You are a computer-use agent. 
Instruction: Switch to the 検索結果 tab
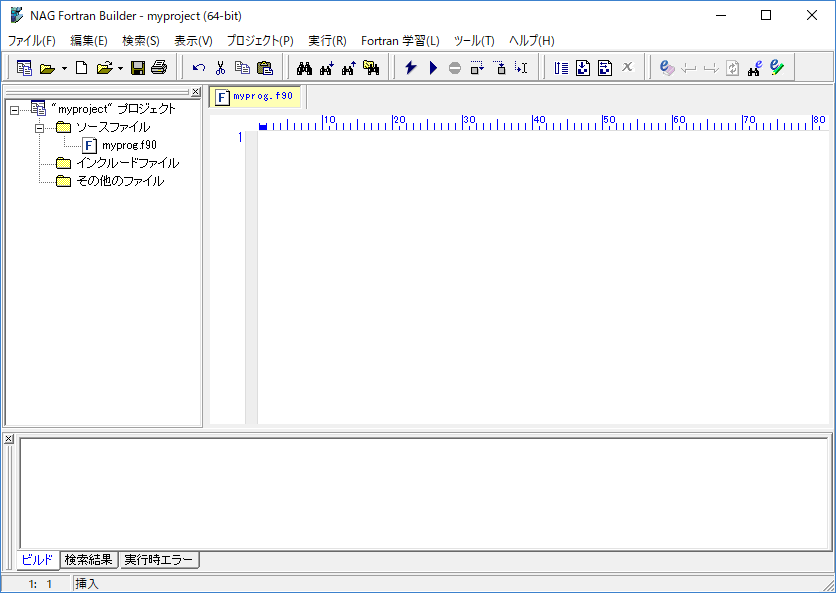(89, 560)
